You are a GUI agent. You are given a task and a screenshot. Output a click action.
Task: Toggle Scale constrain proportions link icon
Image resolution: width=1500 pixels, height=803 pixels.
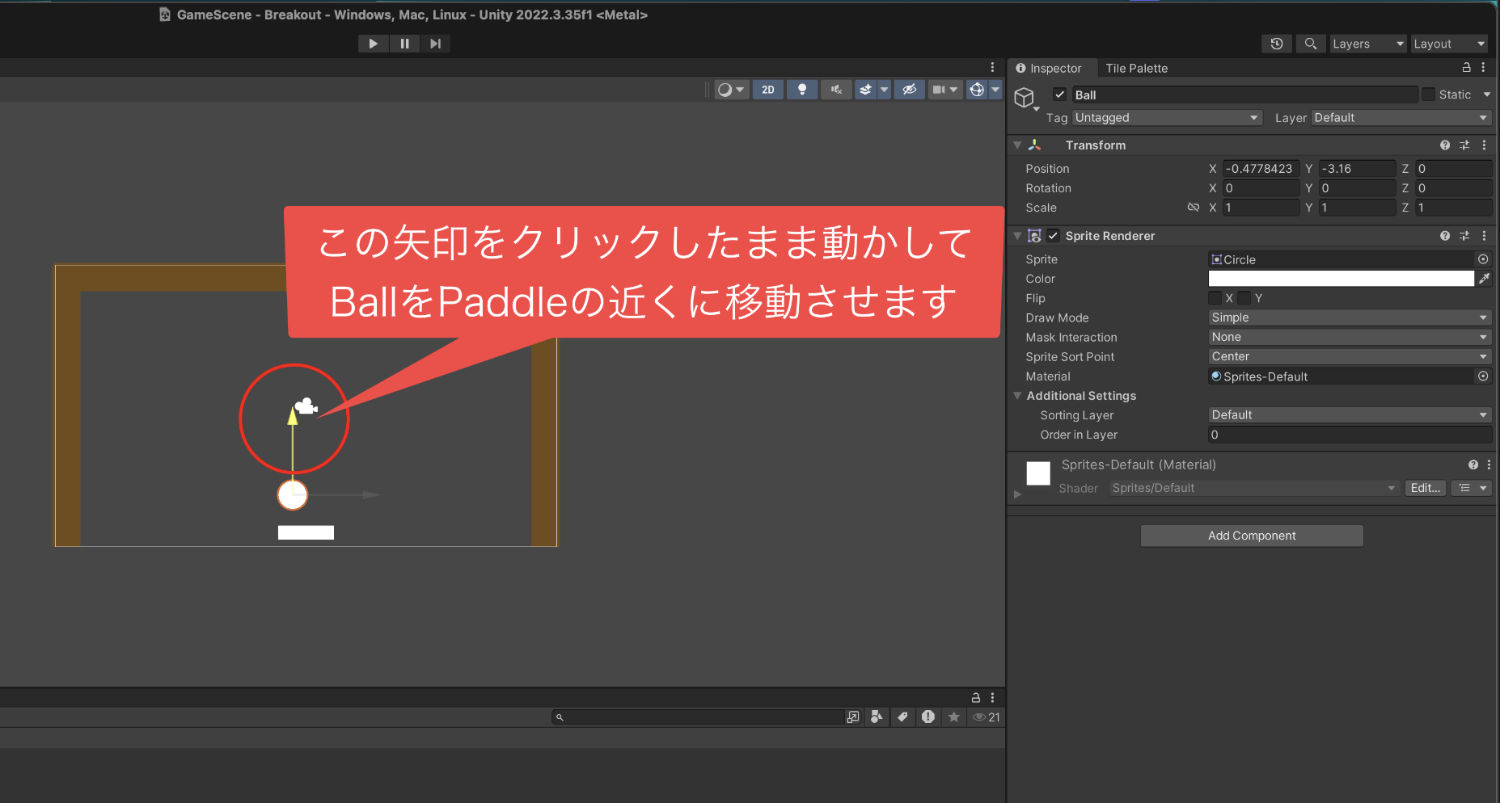click(x=1193, y=208)
